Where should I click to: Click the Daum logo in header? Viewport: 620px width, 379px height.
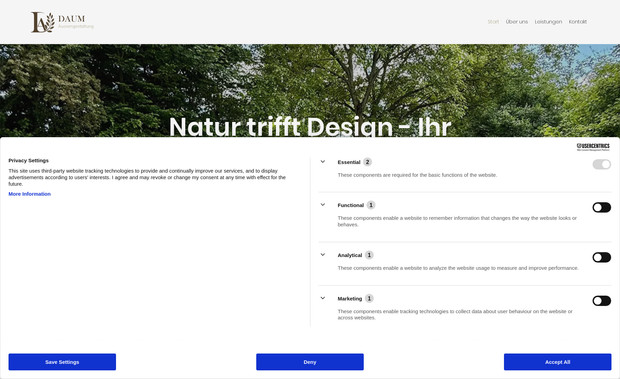[62, 22]
